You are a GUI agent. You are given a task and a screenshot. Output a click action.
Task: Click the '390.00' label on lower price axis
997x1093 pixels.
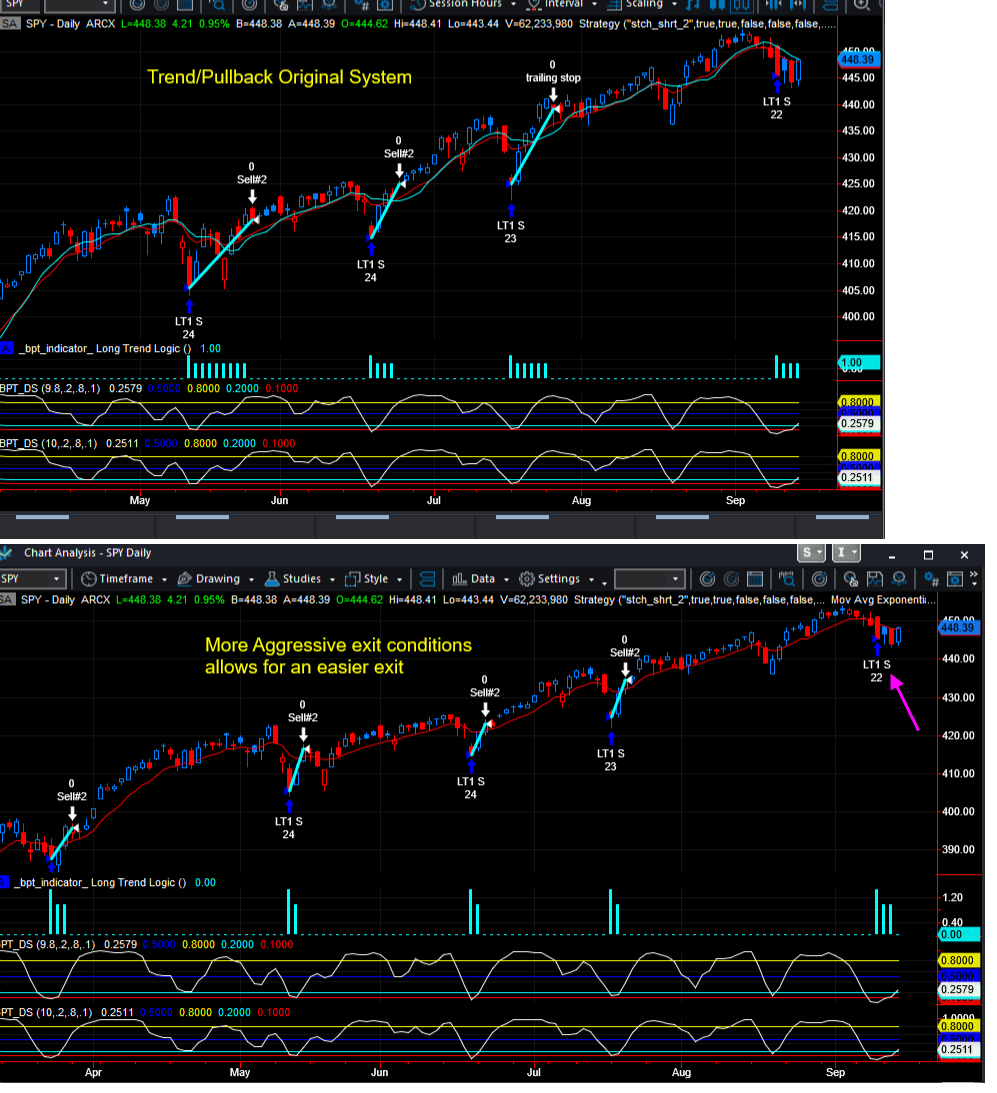click(x=958, y=849)
